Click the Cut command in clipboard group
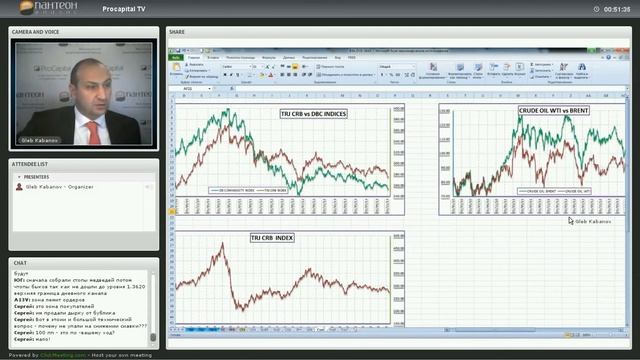The width and height of the screenshot is (640, 360). click(195, 64)
